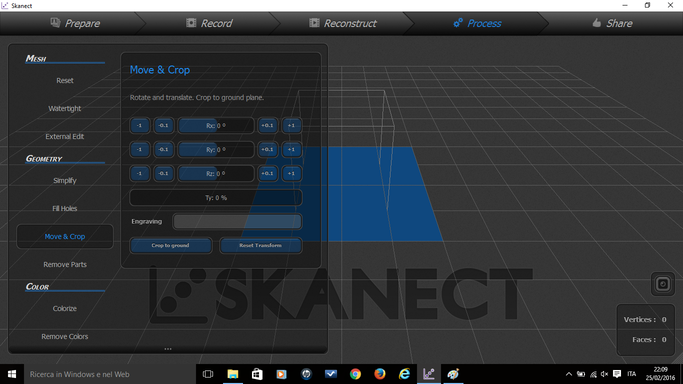Screen dimensions: 683x384
Task: Decrease Ry by 0.1
Action: coord(163,149)
